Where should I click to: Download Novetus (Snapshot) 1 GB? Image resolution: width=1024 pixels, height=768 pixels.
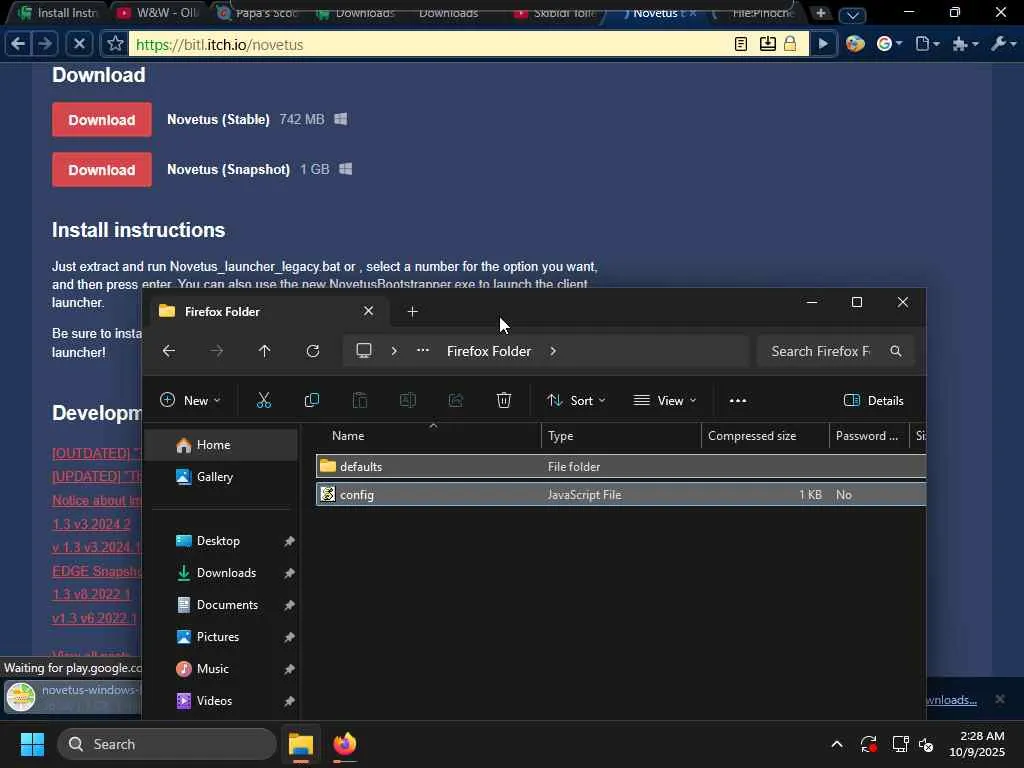click(102, 170)
